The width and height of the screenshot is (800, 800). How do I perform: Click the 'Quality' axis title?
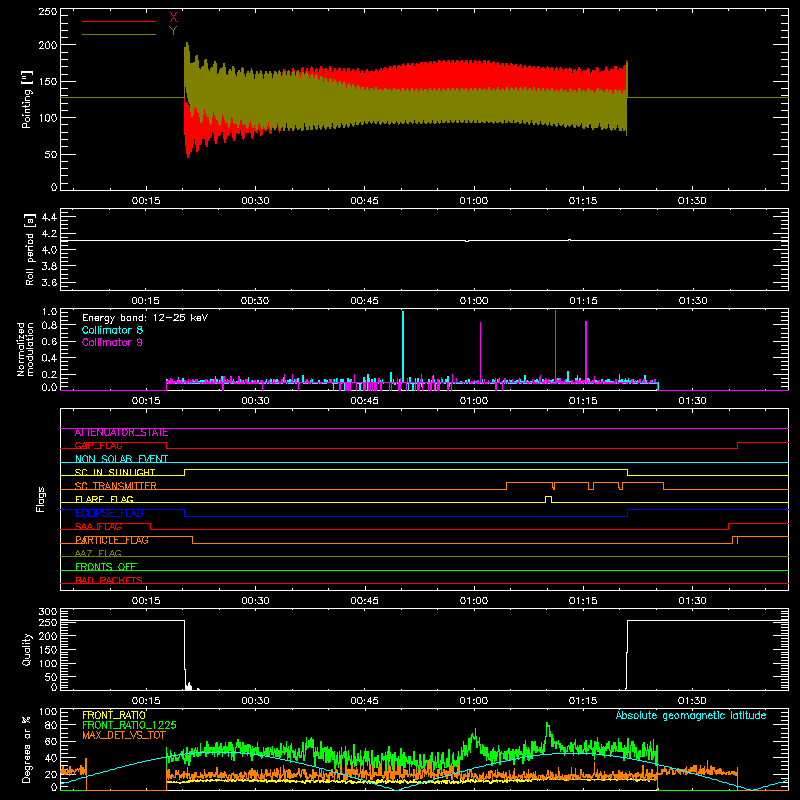click(27, 649)
